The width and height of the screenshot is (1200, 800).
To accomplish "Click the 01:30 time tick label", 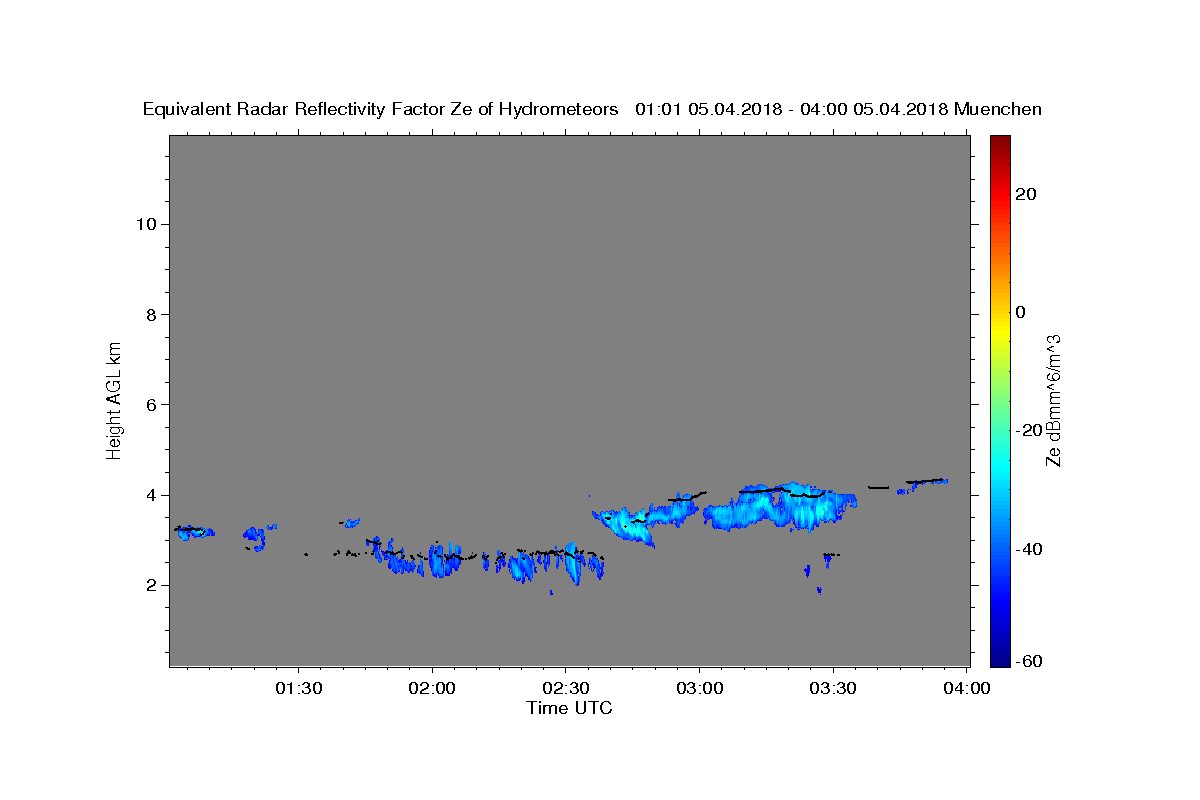I will tap(298, 688).
